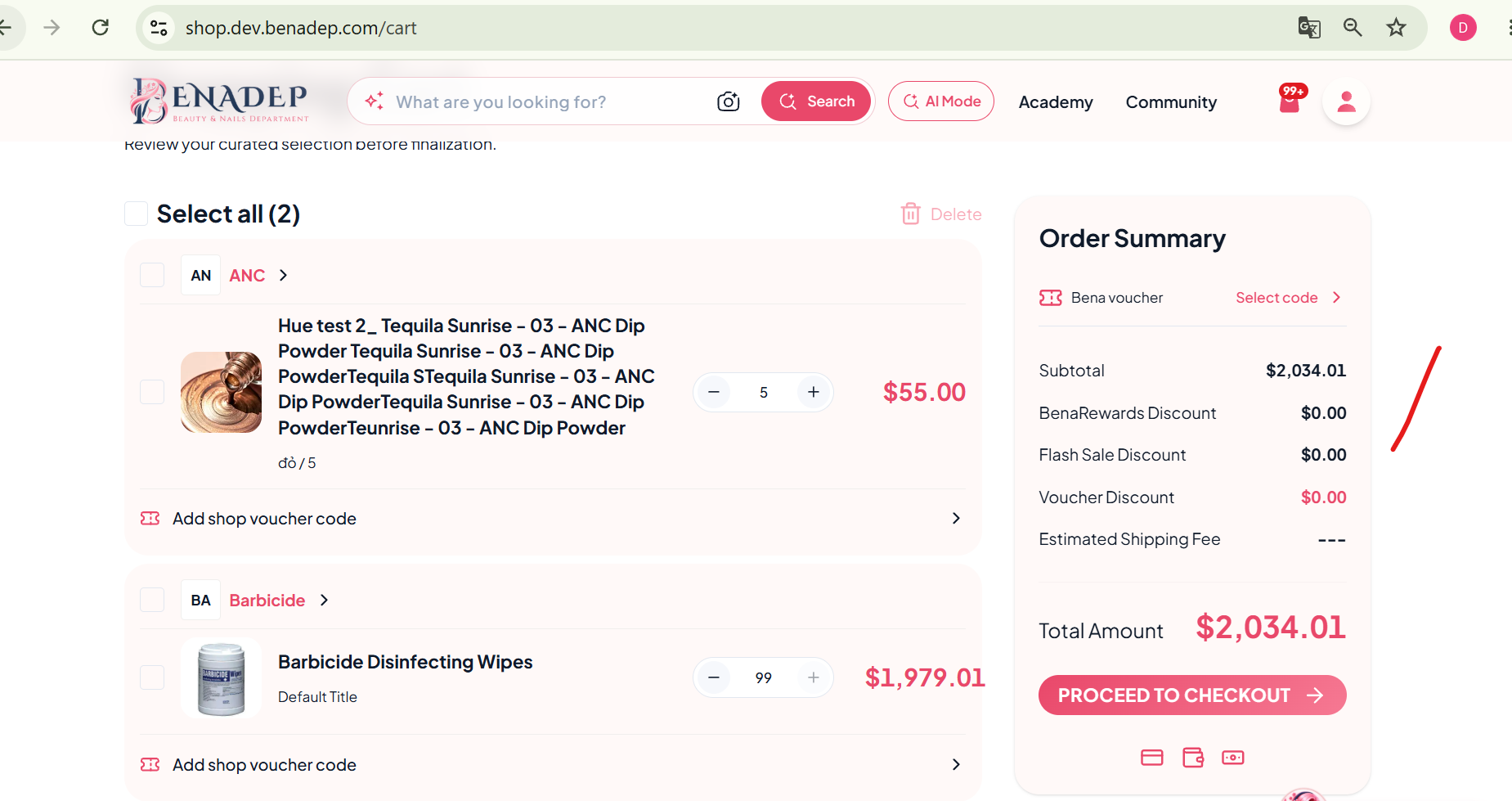Viewport: 1512px width, 801px height.
Task: Click the browser address bar URL
Action: (x=301, y=28)
